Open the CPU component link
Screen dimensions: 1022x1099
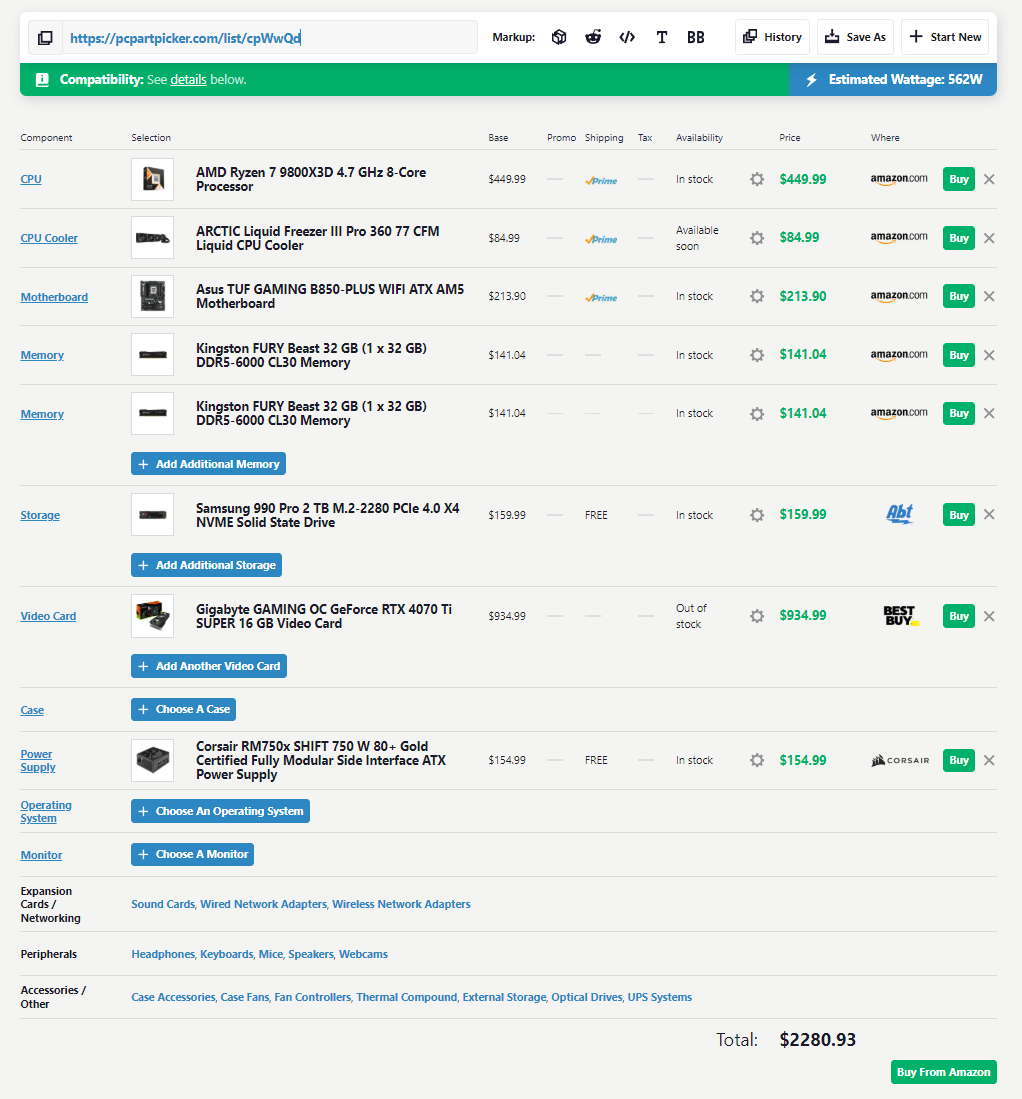pyautogui.click(x=31, y=179)
